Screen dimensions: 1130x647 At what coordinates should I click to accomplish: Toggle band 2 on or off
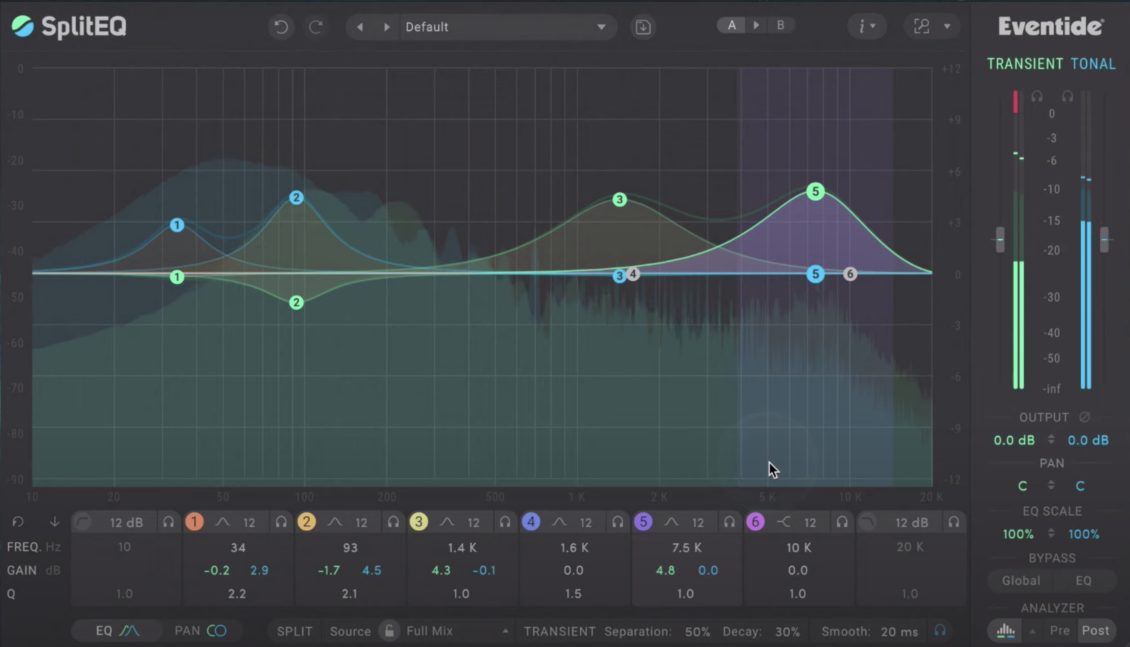pos(306,522)
